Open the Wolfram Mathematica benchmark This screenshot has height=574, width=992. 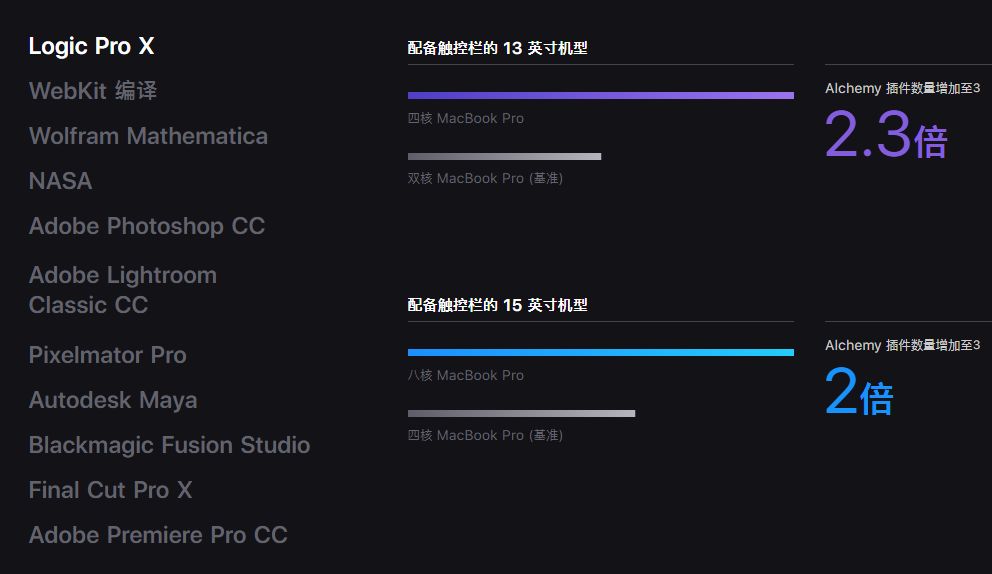pyautogui.click(x=148, y=136)
